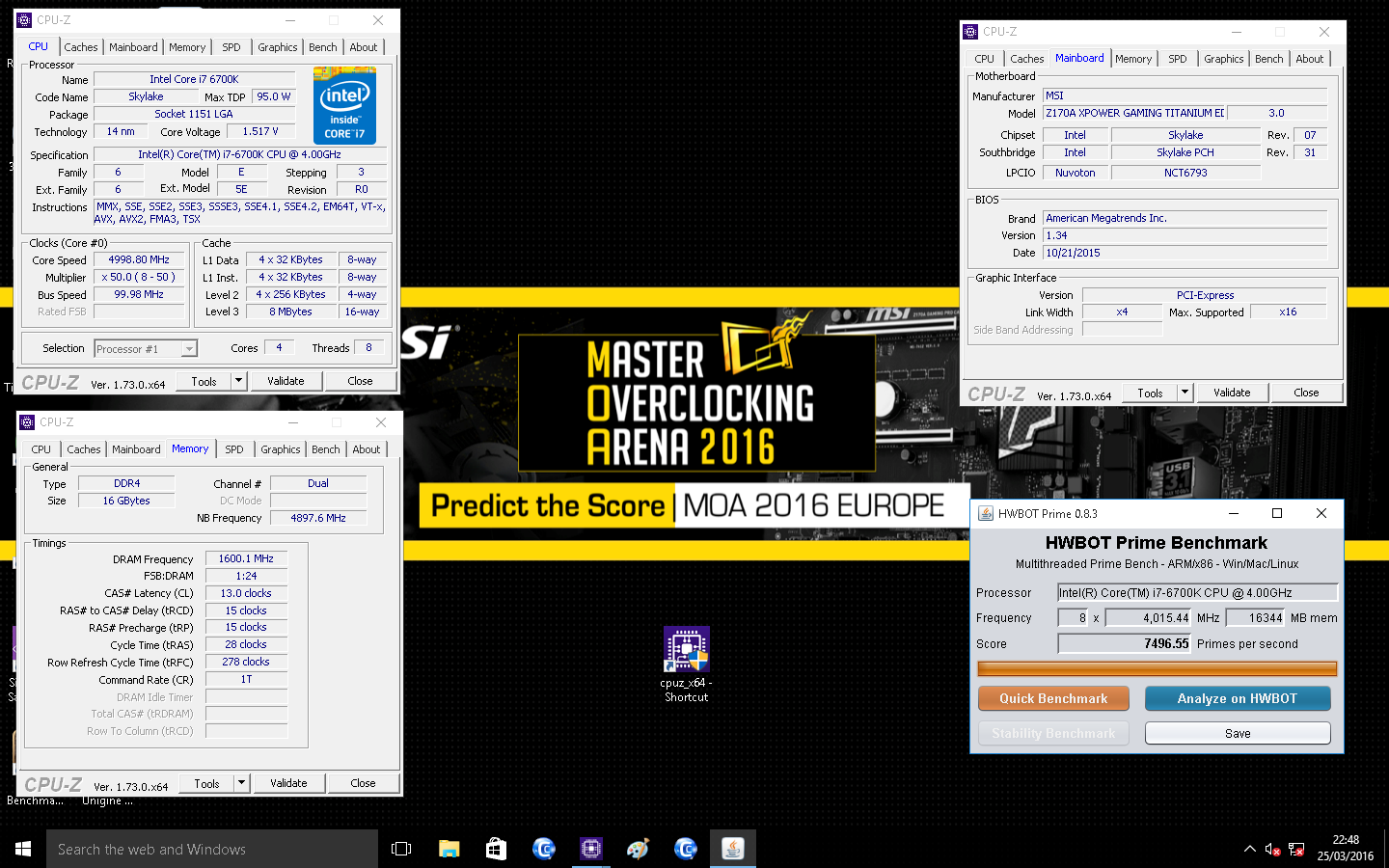The width and height of the screenshot is (1389, 868).
Task: Open the Bench tab in the Memory window
Action: click(326, 449)
